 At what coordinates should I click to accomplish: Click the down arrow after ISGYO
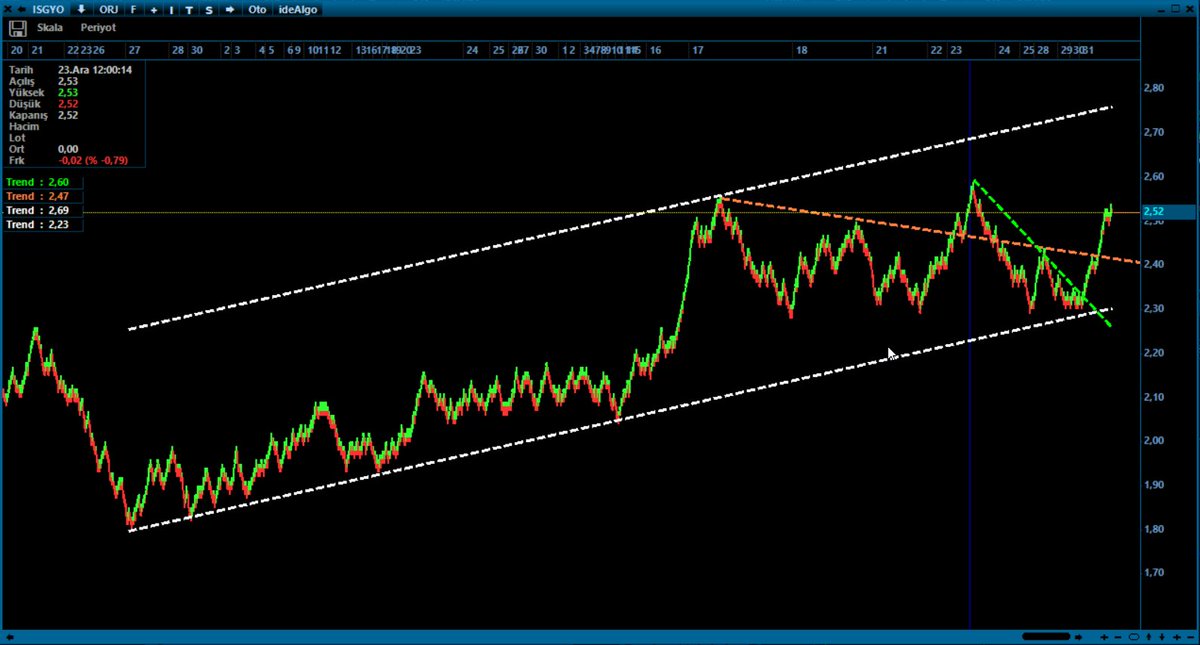82,9
